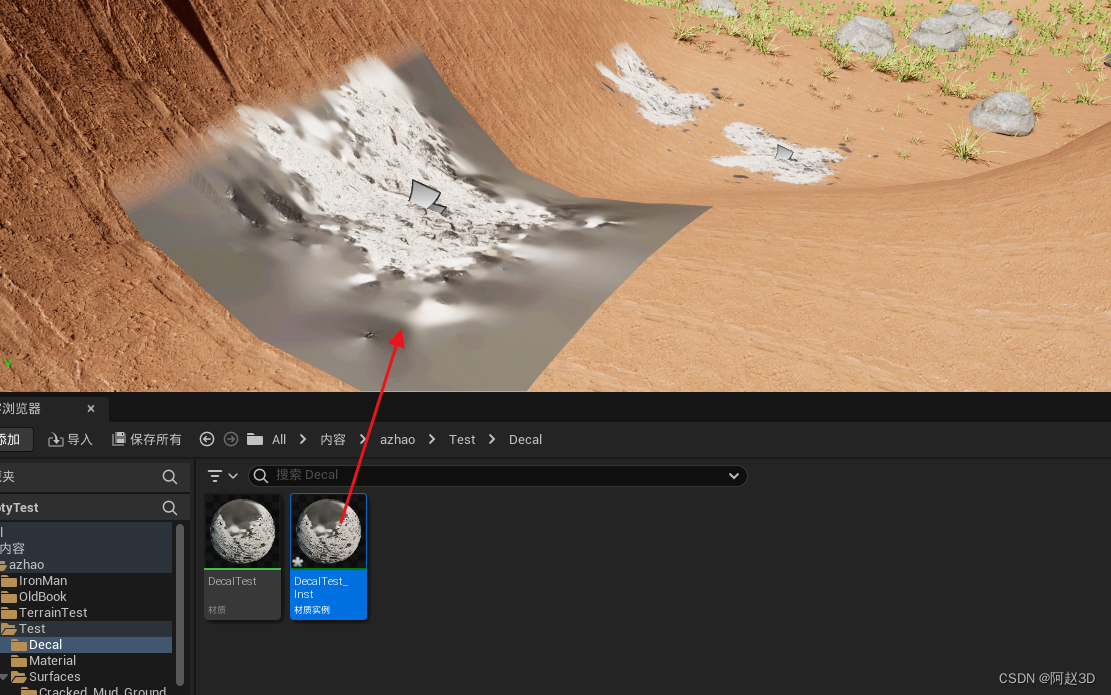Viewport: 1111px width, 695px height.
Task: Click search icon in project tree header
Action: 170,508
